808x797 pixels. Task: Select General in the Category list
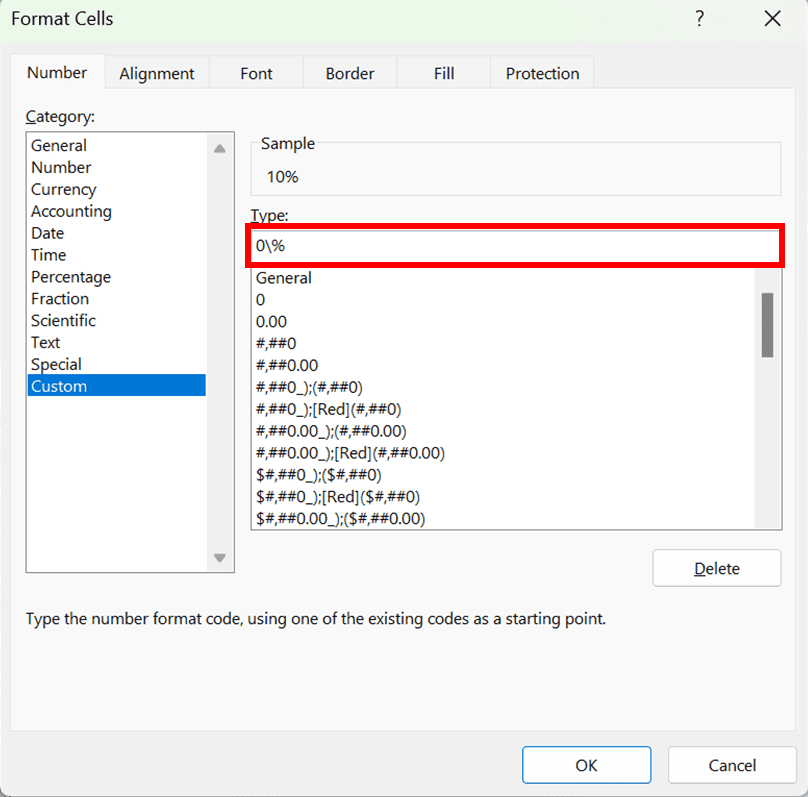[117, 145]
